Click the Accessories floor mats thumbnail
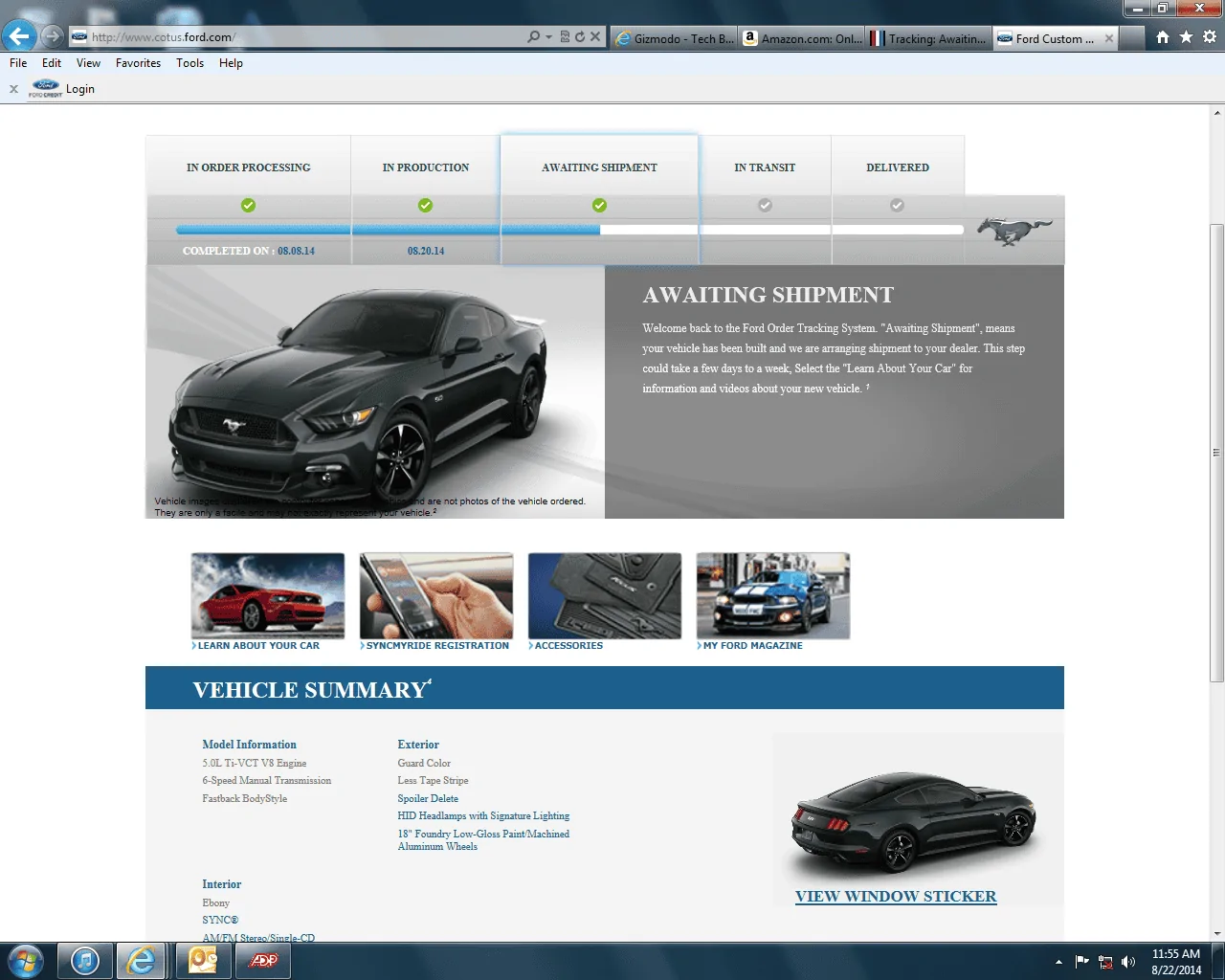 click(605, 595)
